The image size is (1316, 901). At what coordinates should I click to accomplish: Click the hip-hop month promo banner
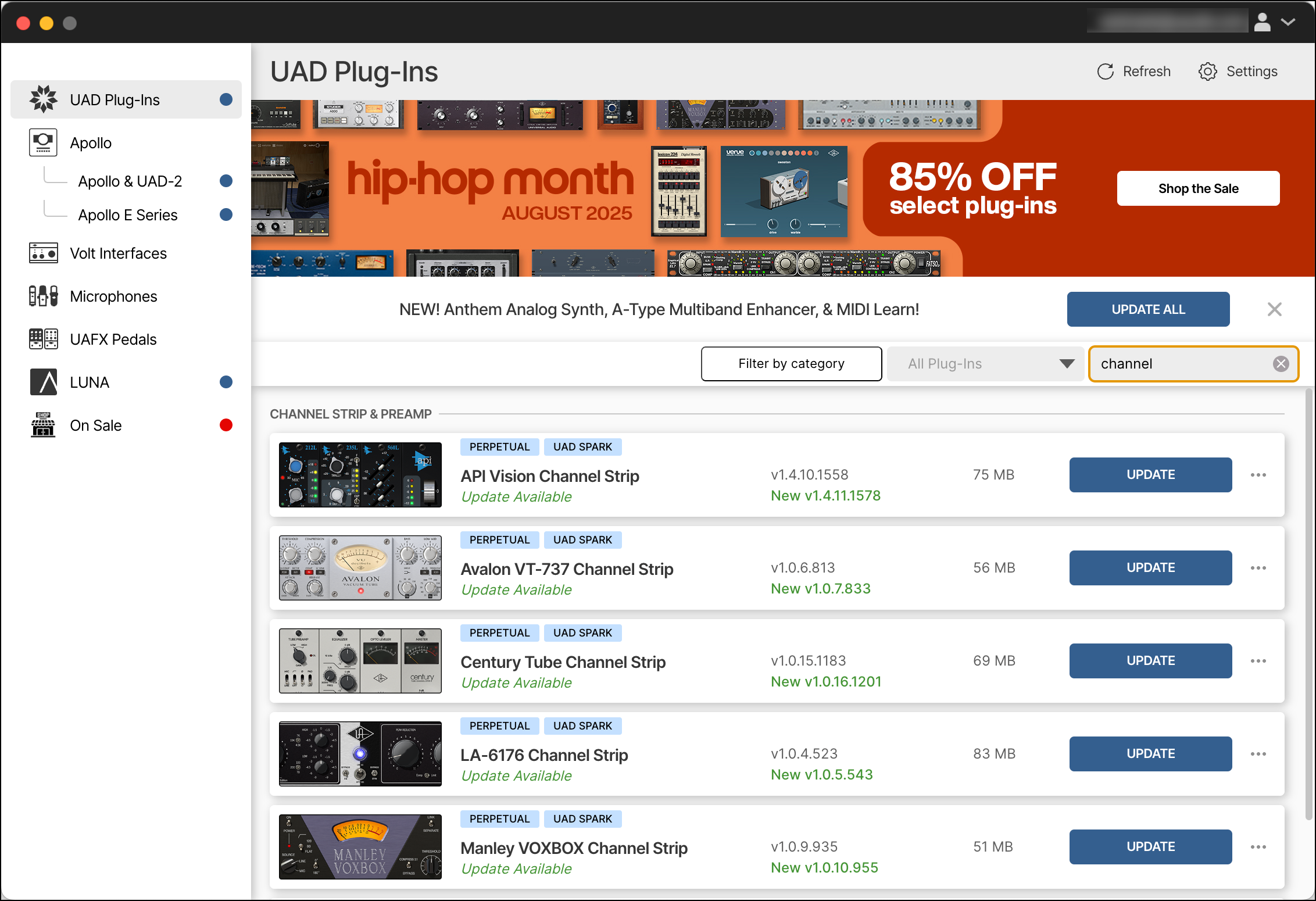tap(783, 188)
